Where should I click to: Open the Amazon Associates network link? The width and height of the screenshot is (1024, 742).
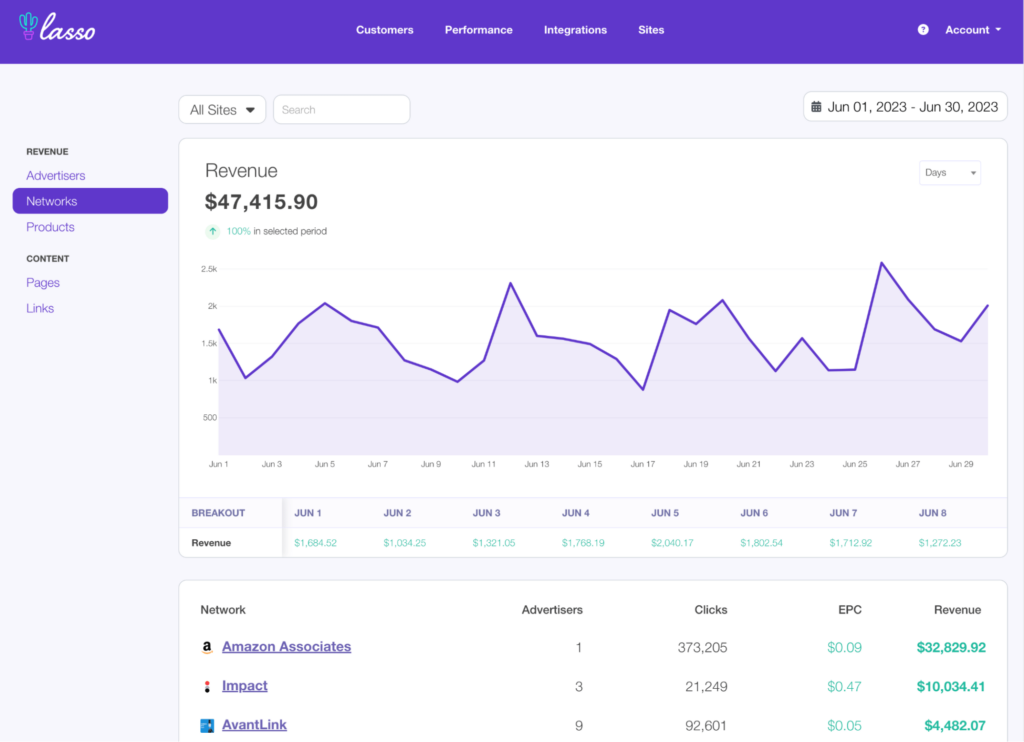pos(286,647)
